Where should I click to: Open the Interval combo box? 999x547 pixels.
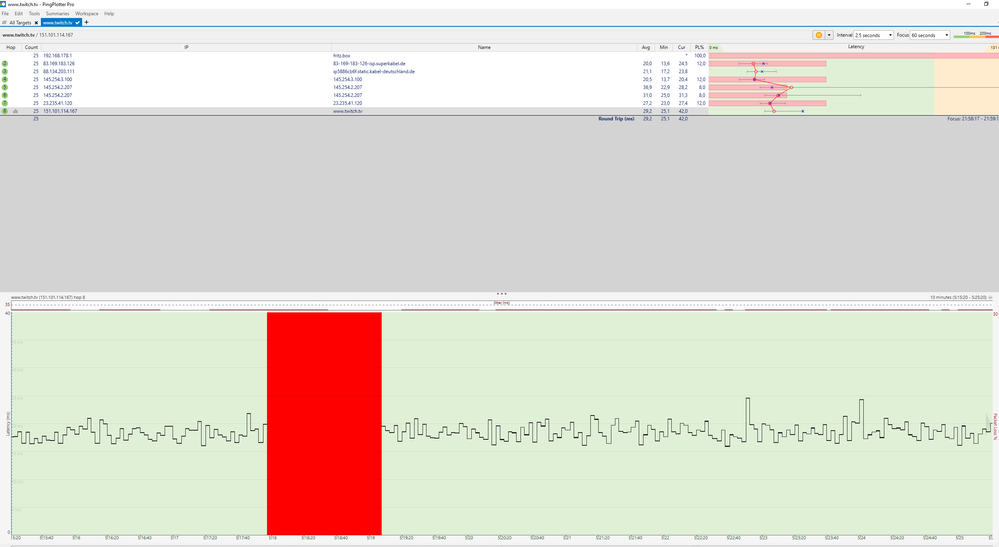point(873,35)
